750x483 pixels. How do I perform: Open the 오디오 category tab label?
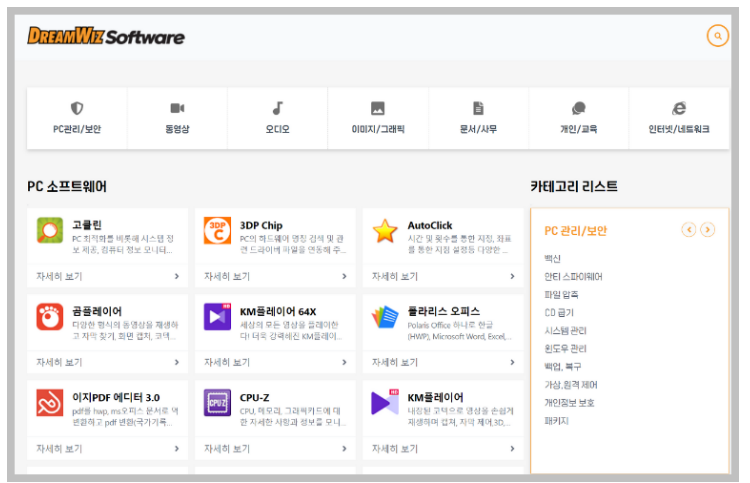tap(277, 129)
